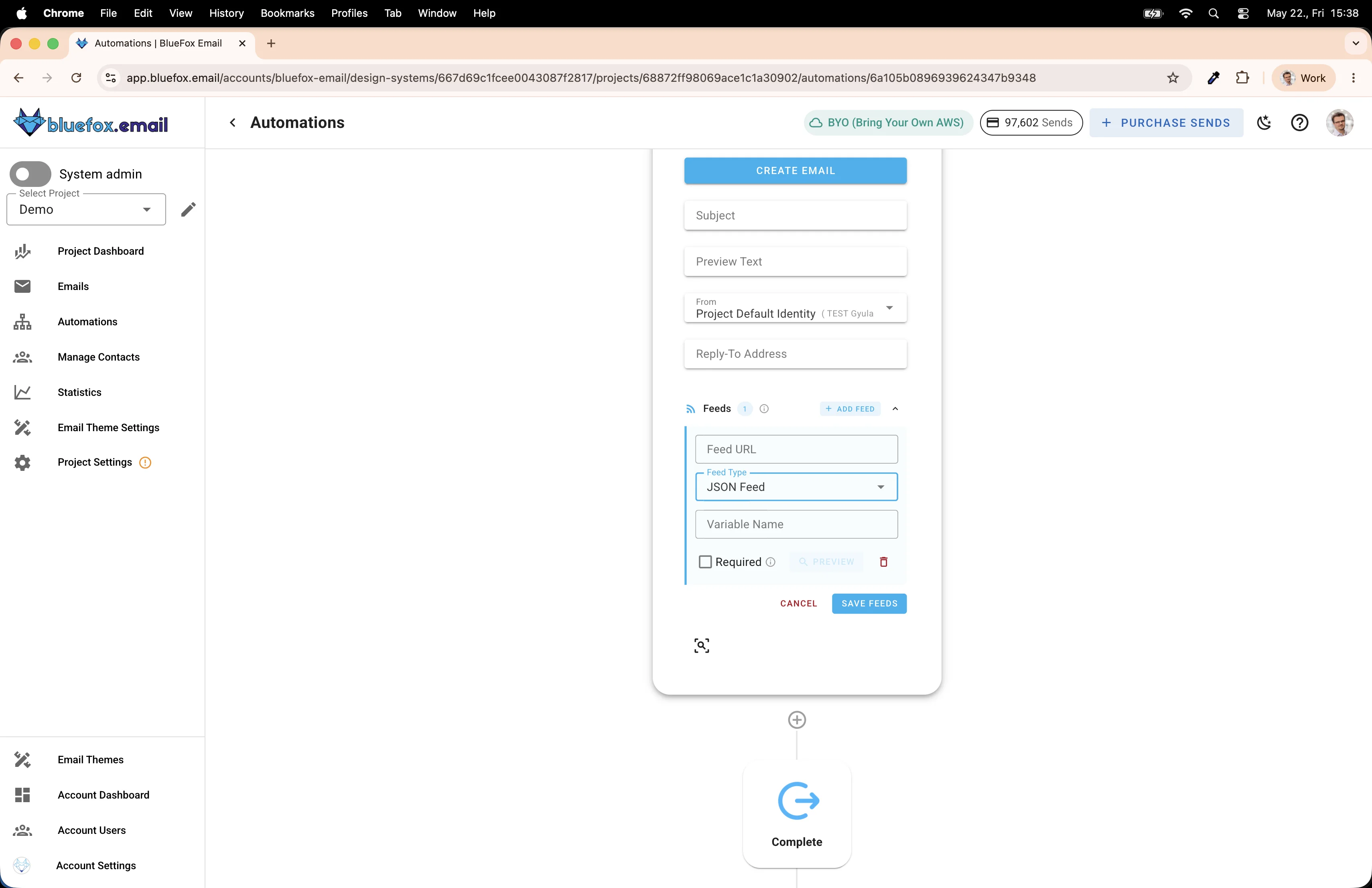Click the CANCEL button
Image resolution: width=1372 pixels, height=888 pixels.
tap(798, 603)
